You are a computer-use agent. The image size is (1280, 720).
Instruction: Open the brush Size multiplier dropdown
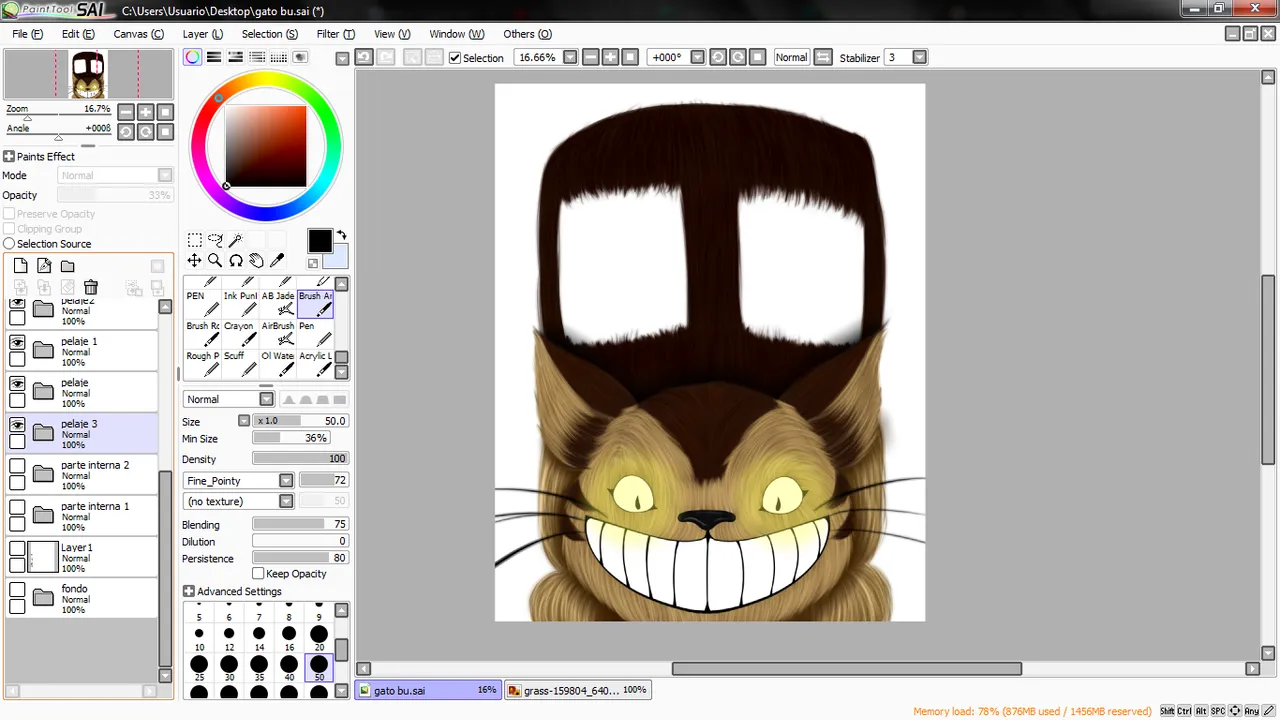(244, 421)
